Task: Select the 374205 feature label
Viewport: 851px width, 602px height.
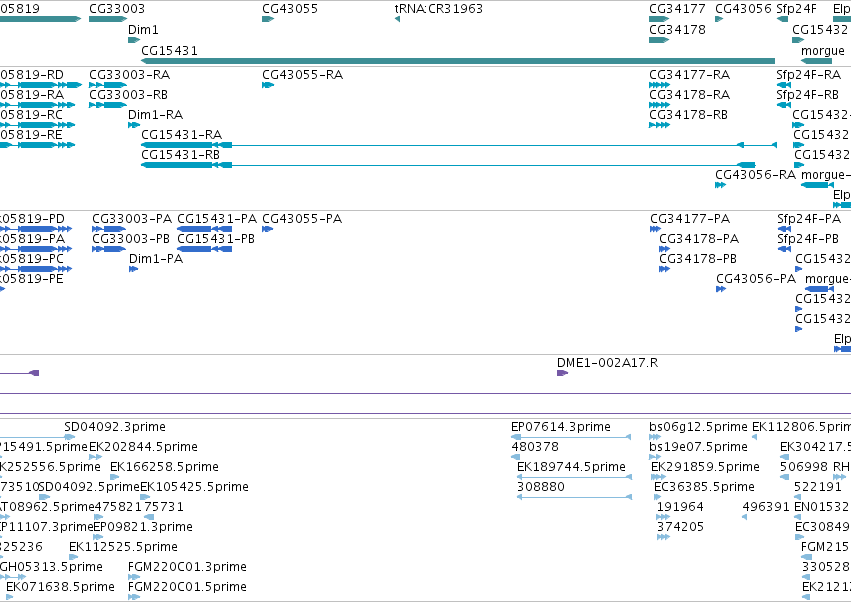Action: point(680,527)
